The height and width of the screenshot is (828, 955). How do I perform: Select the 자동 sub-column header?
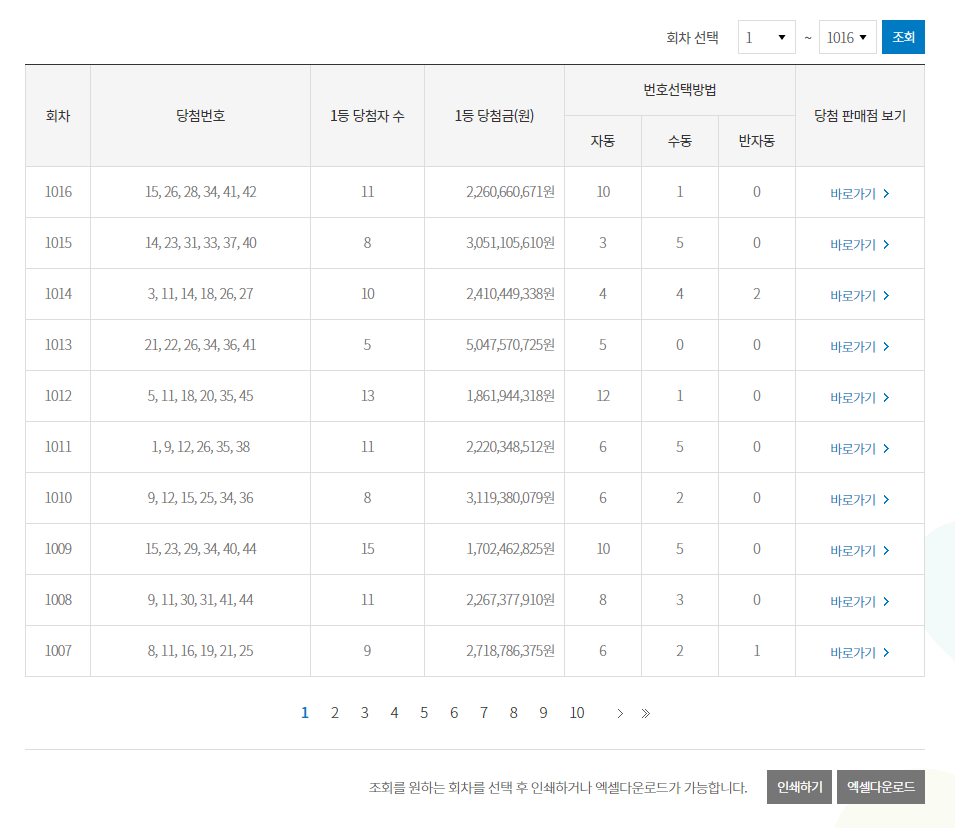(603, 141)
